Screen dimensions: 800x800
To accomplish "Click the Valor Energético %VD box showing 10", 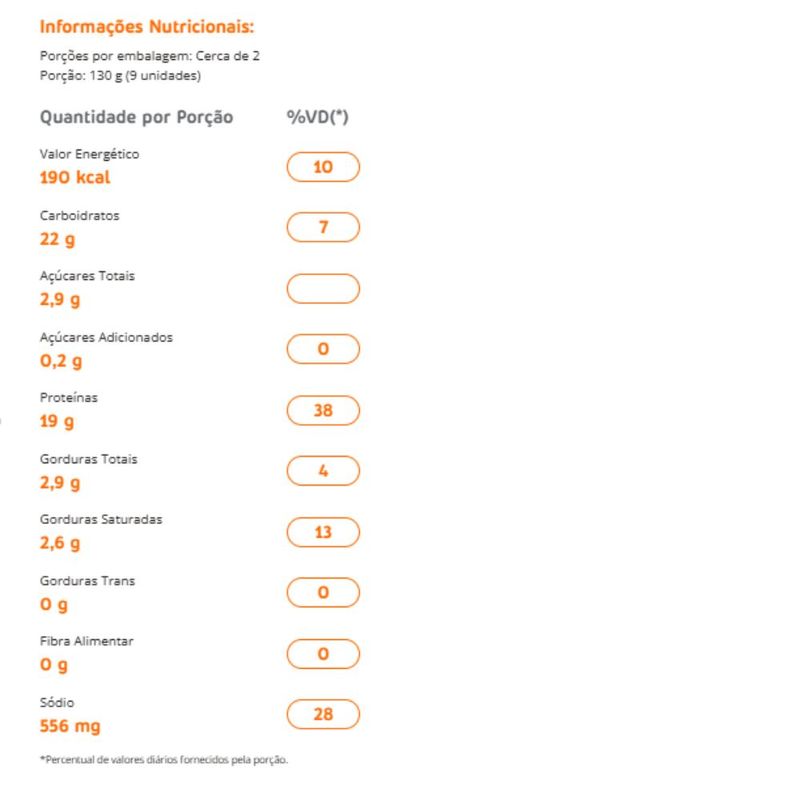I will (323, 167).
